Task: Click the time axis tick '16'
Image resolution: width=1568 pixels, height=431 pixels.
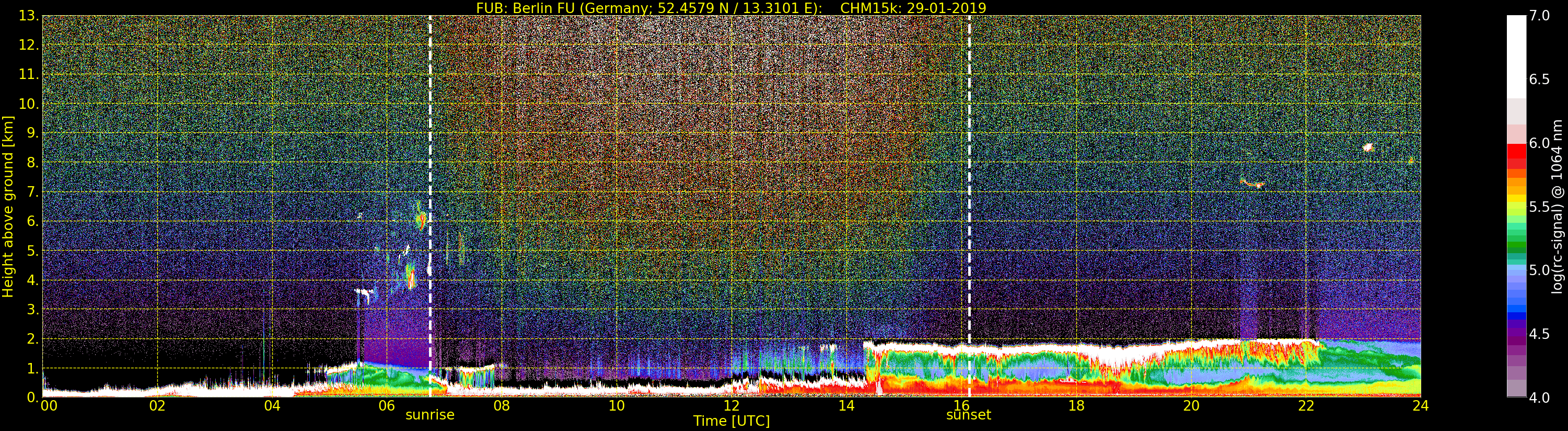Action: pyautogui.click(x=961, y=405)
